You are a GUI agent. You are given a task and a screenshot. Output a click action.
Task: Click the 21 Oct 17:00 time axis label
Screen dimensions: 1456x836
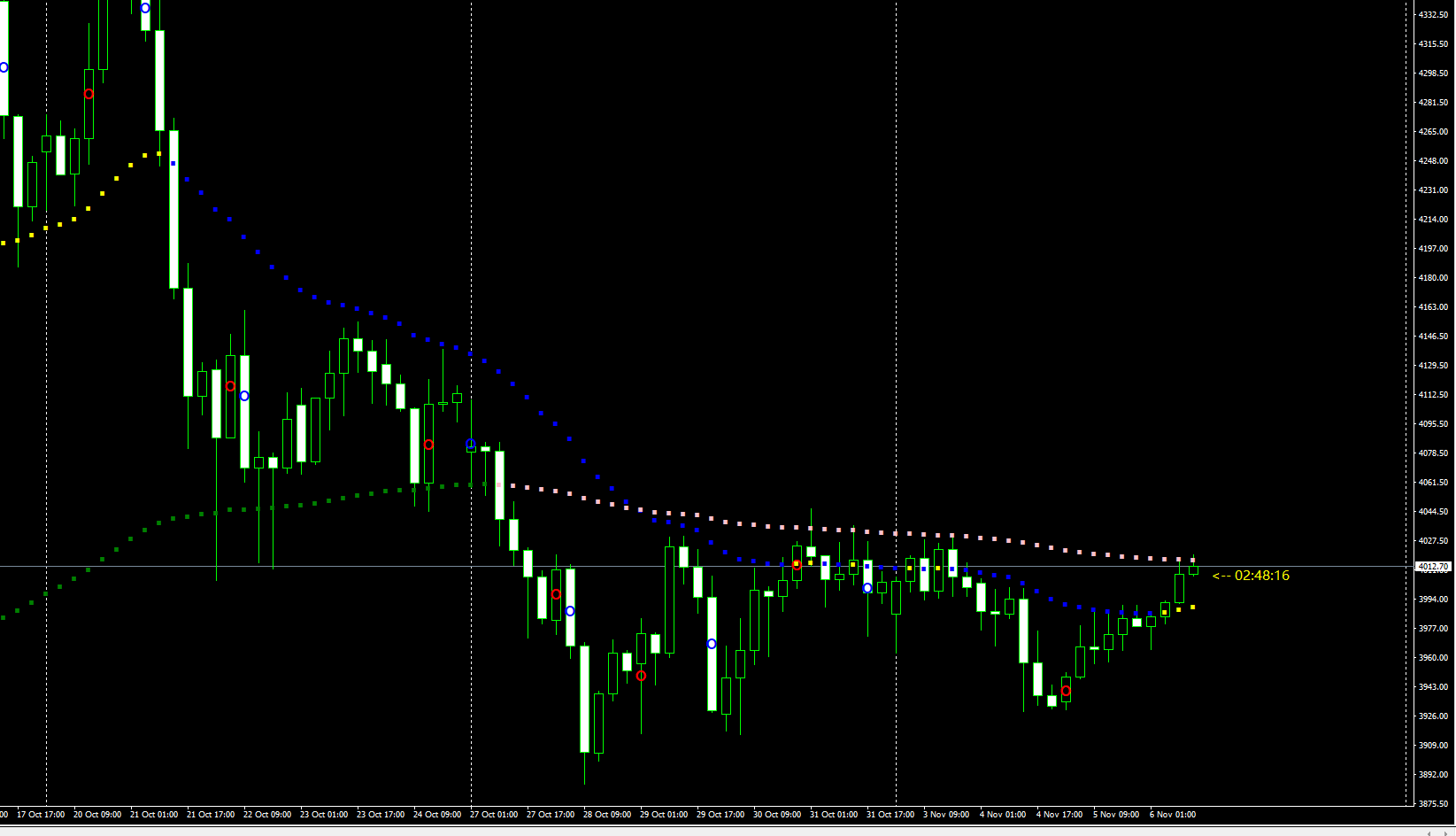point(211,815)
